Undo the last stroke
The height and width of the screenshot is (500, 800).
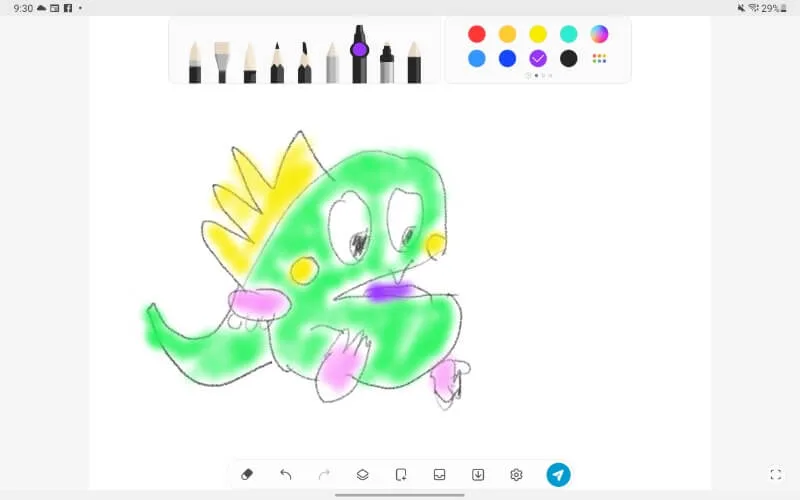coord(286,474)
